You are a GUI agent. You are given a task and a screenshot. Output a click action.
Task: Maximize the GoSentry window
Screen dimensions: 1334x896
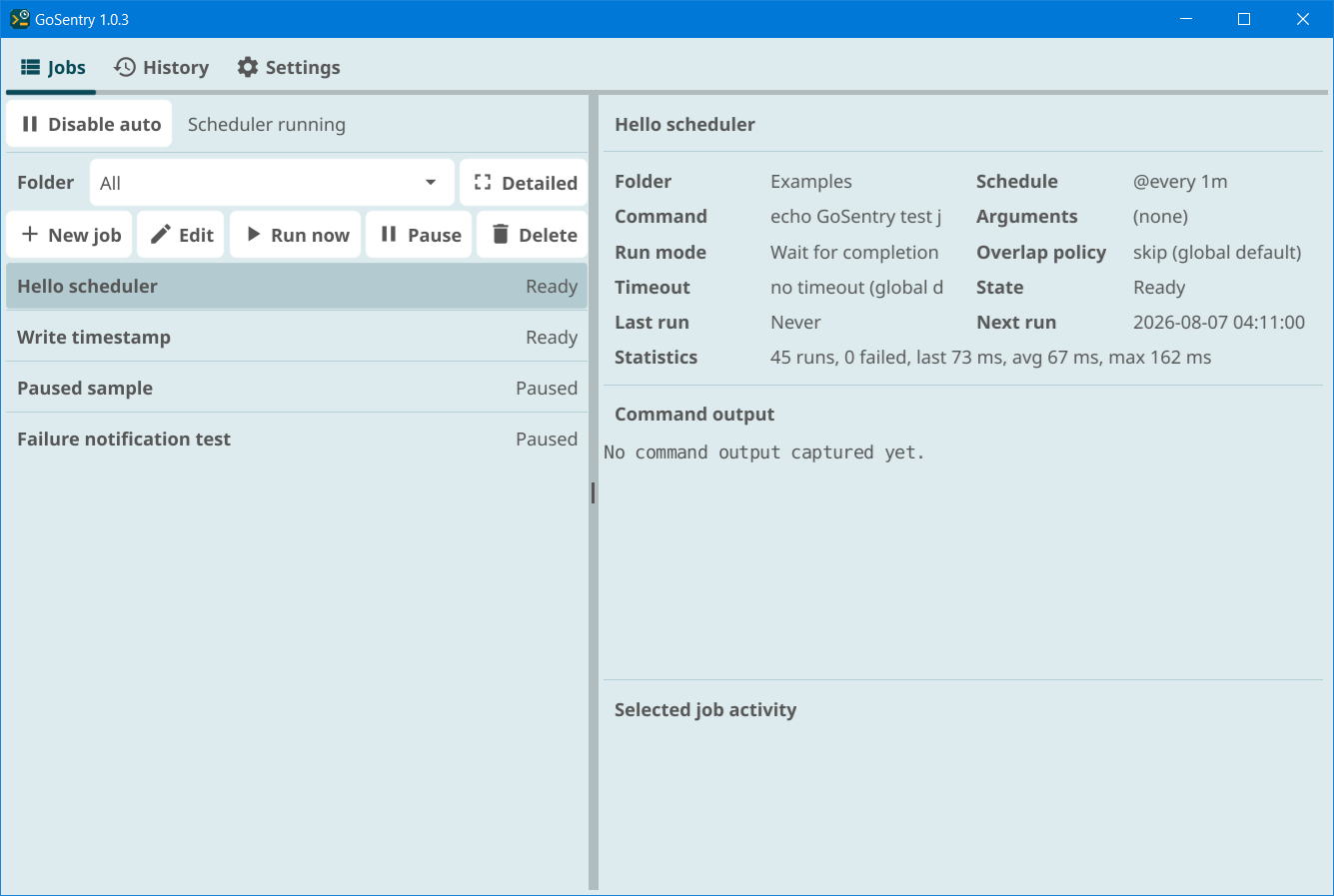1244,19
